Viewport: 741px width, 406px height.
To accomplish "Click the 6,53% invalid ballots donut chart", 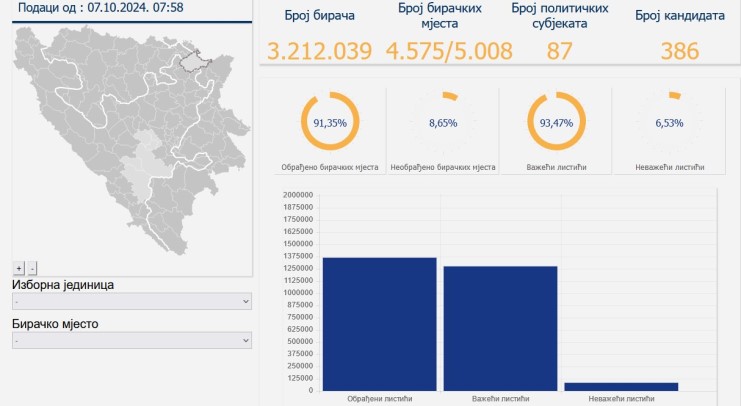I will (x=666, y=123).
